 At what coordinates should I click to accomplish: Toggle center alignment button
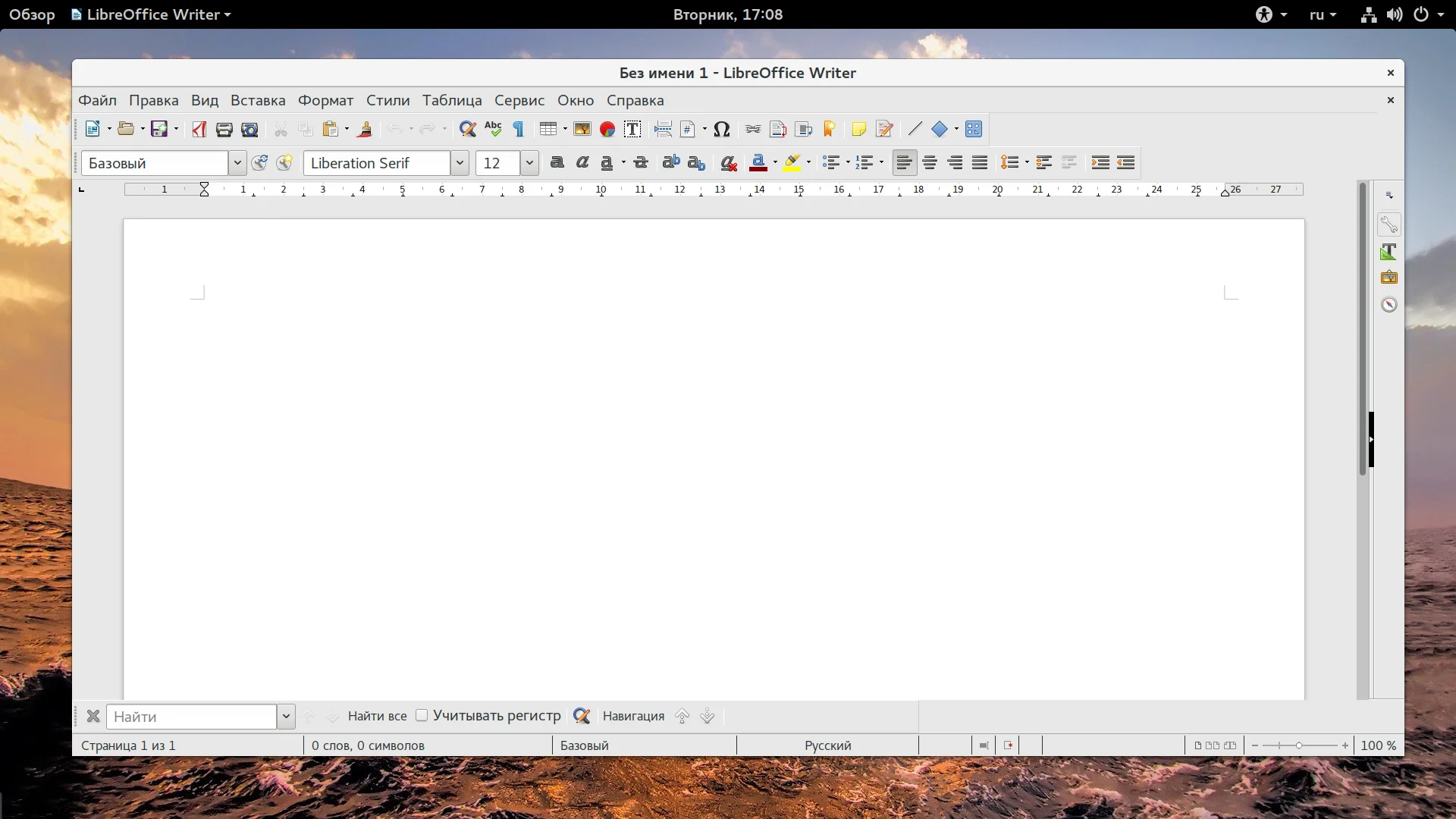tap(930, 162)
